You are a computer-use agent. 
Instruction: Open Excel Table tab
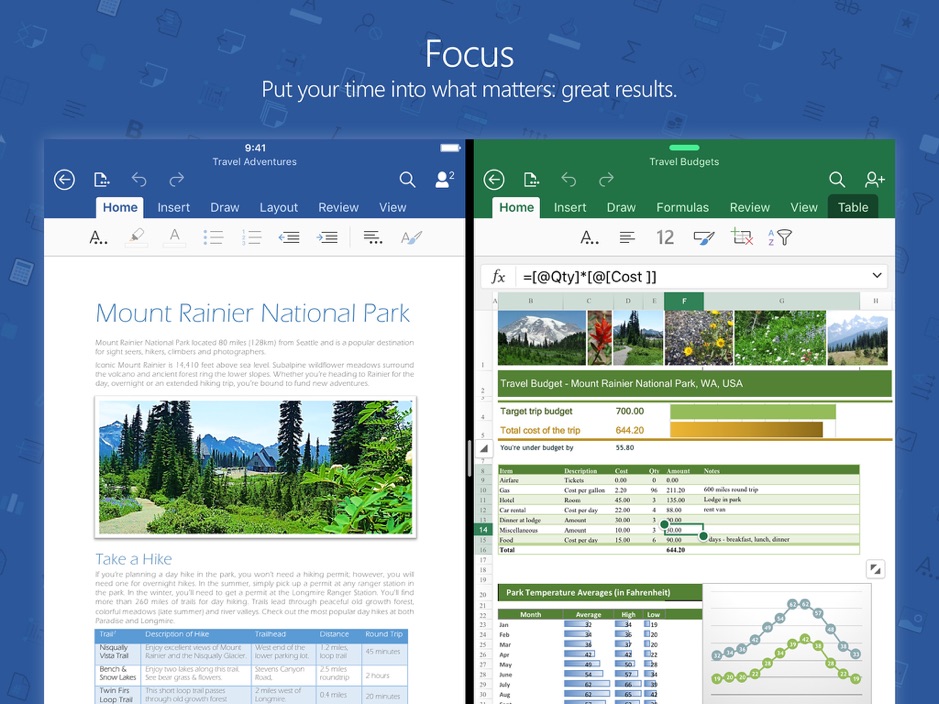coord(853,207)
